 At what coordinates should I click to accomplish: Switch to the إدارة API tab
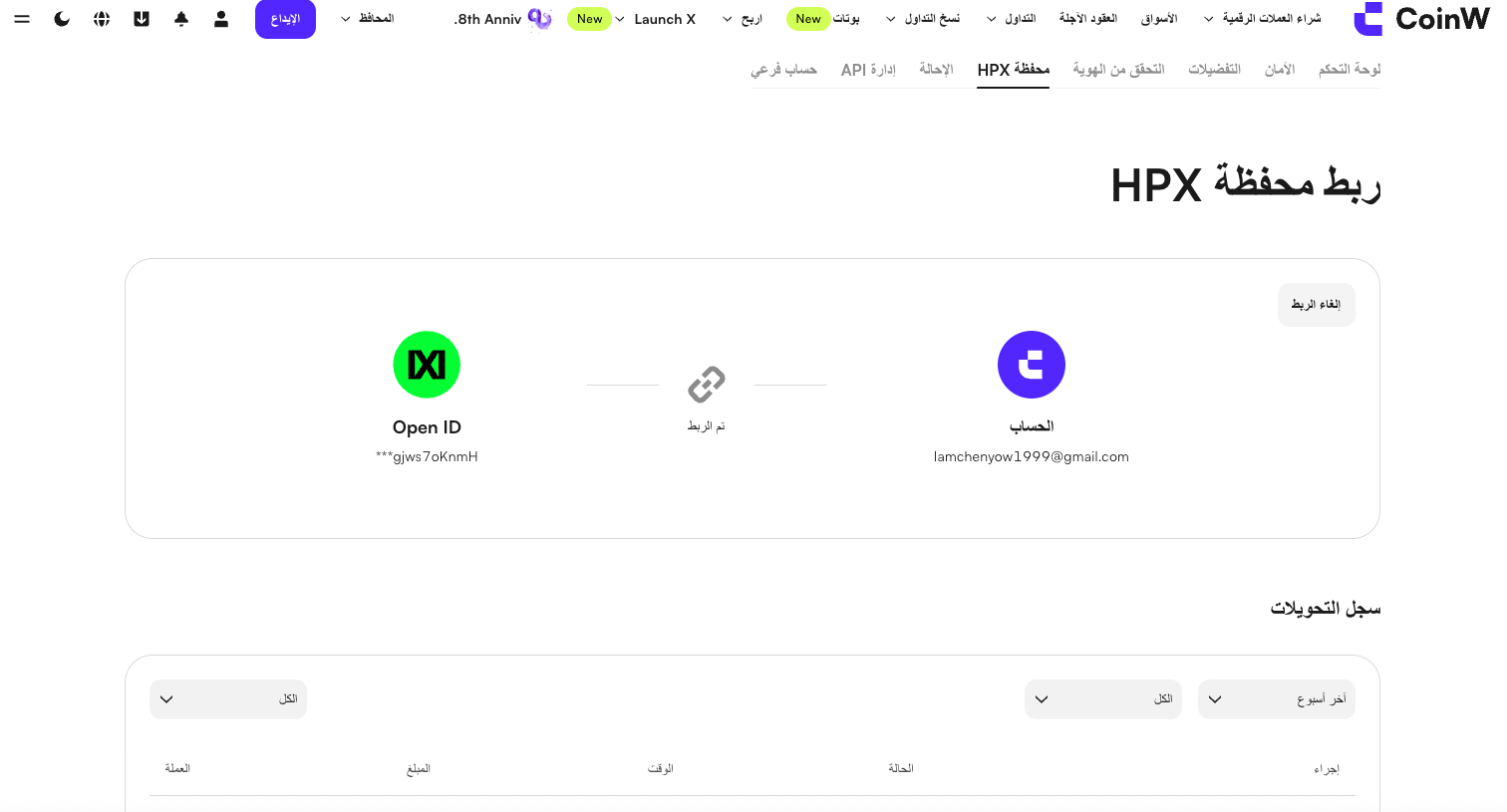[868, 69]
